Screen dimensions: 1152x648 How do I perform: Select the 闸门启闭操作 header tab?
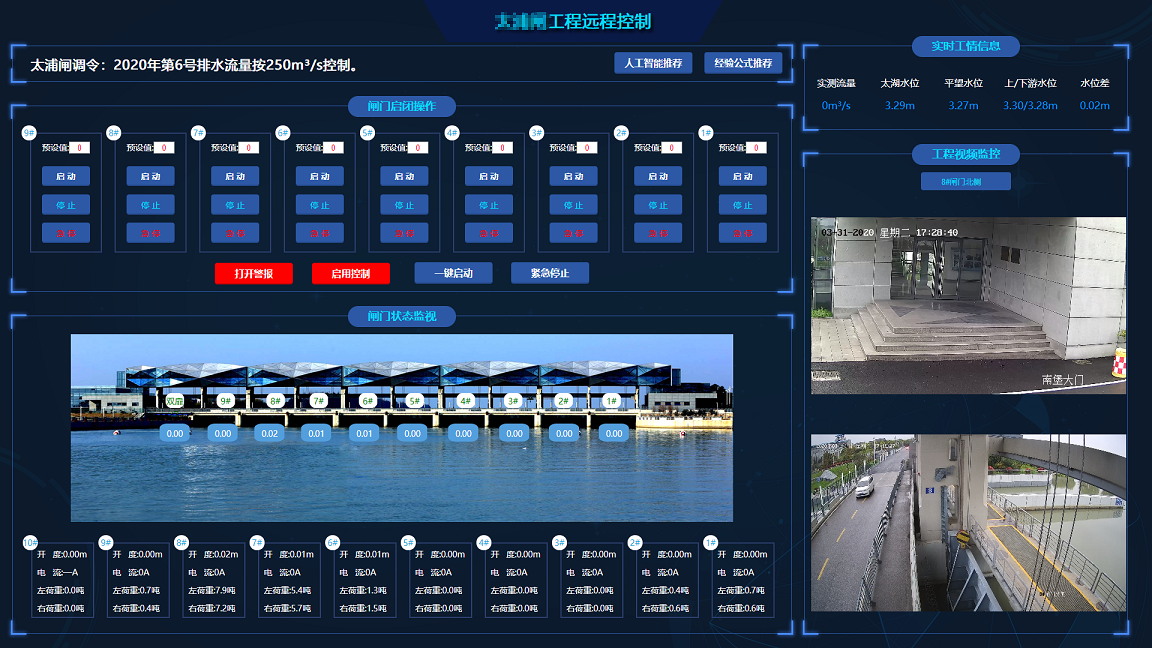pos(402,106)
